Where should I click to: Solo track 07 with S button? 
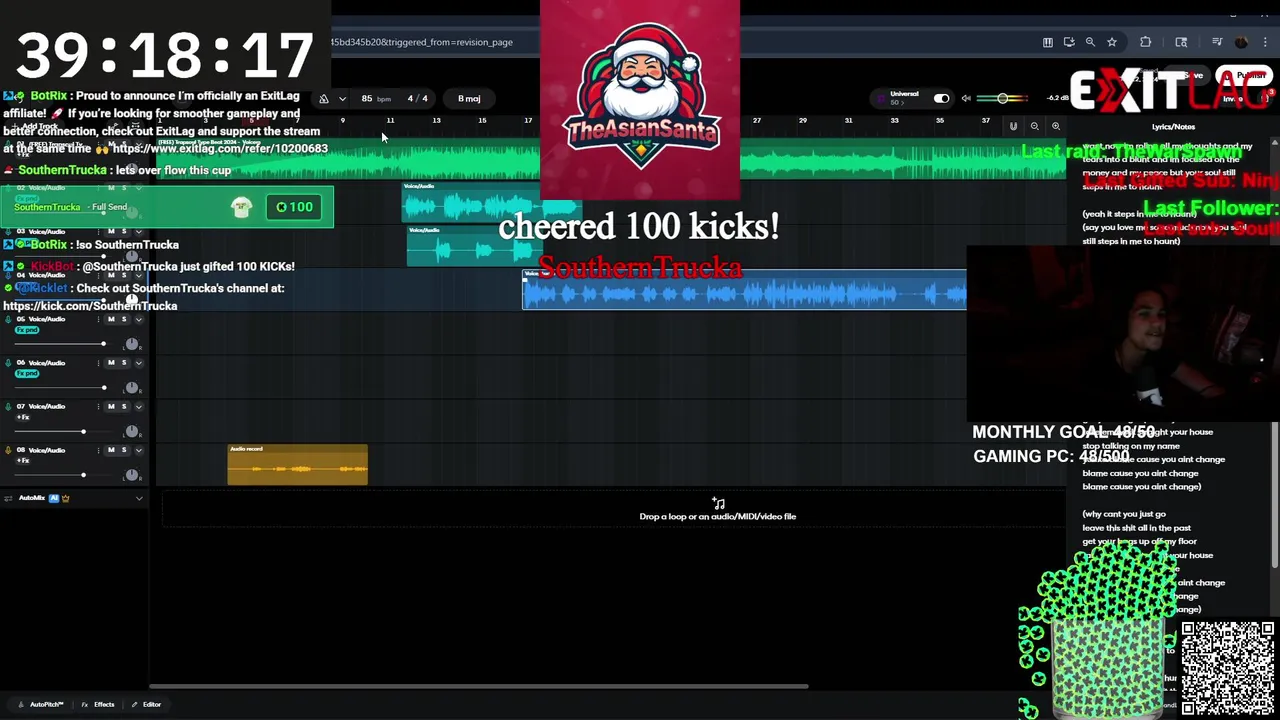(124, 407)
